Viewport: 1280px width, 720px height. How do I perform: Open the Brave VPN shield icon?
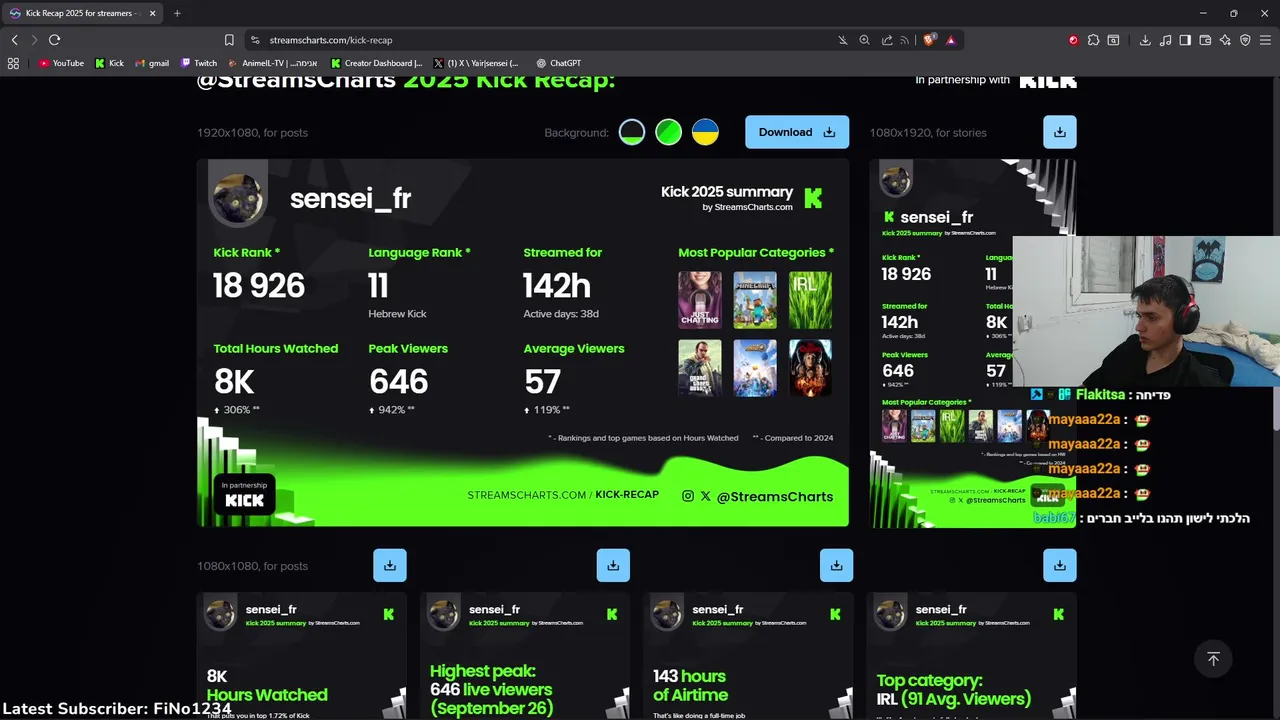click(1245, 40)
